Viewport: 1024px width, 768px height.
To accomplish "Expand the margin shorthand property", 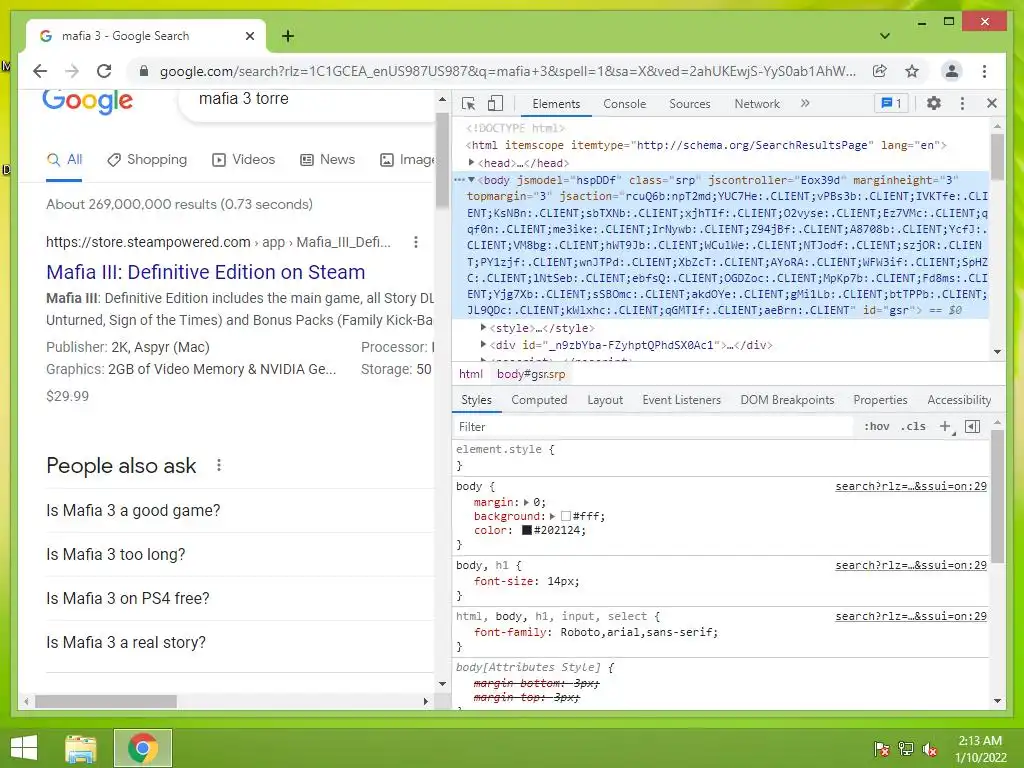I will 526,502.
